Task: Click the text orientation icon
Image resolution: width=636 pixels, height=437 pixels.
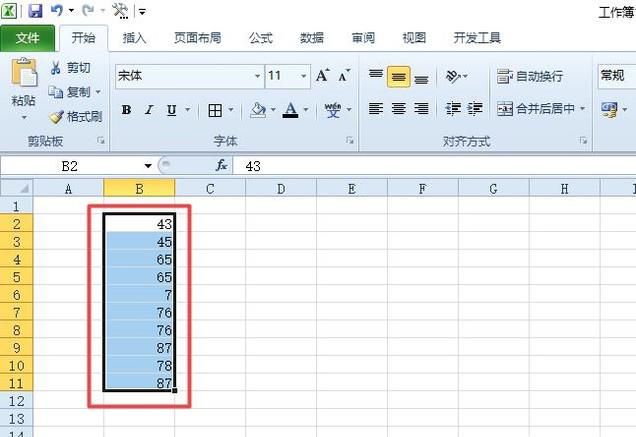Action: 453,76
